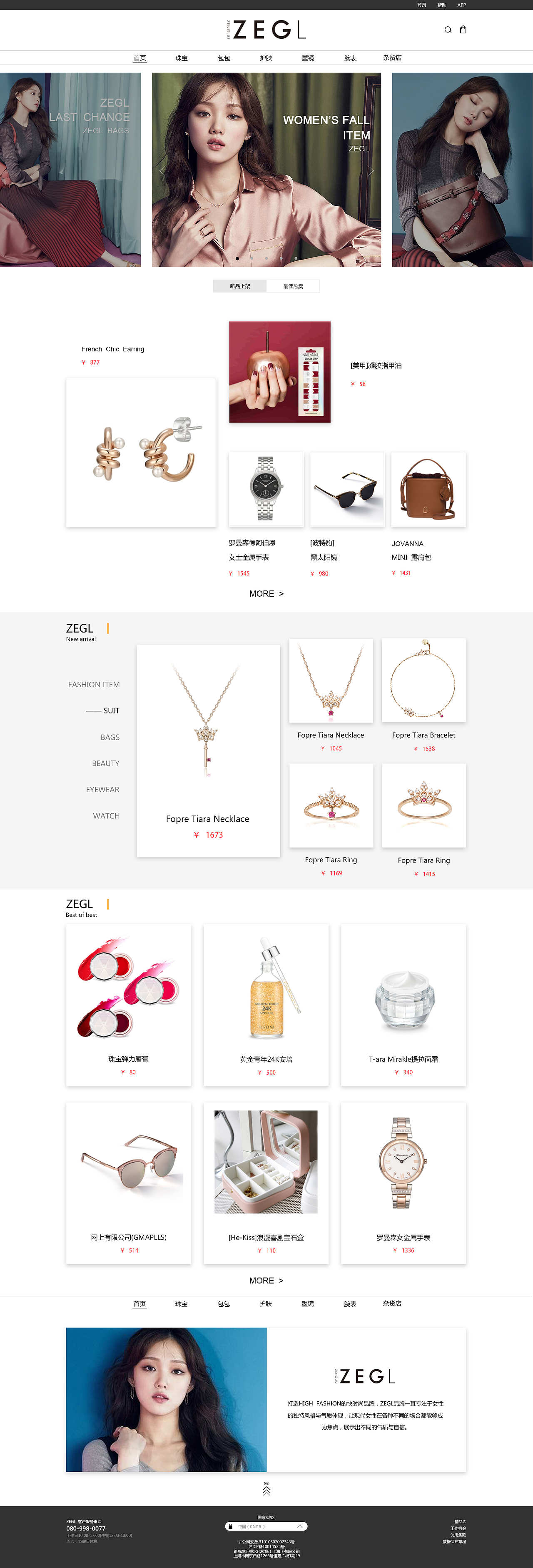Click MORE link under new products
The image size is (533, 1568).
tap(266, 593)
